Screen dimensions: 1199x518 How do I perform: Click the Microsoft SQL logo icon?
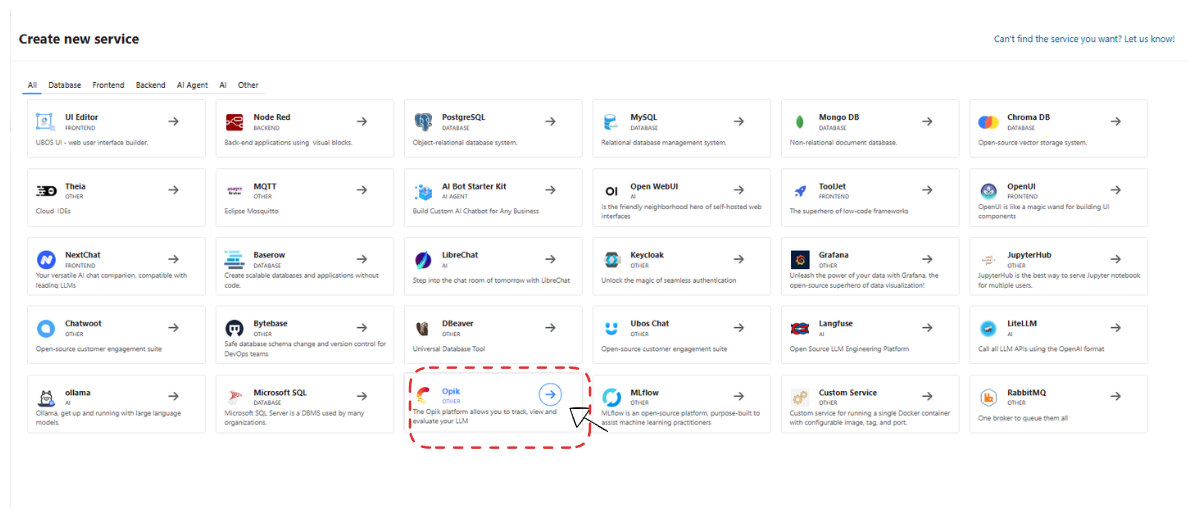click(234, 398)
